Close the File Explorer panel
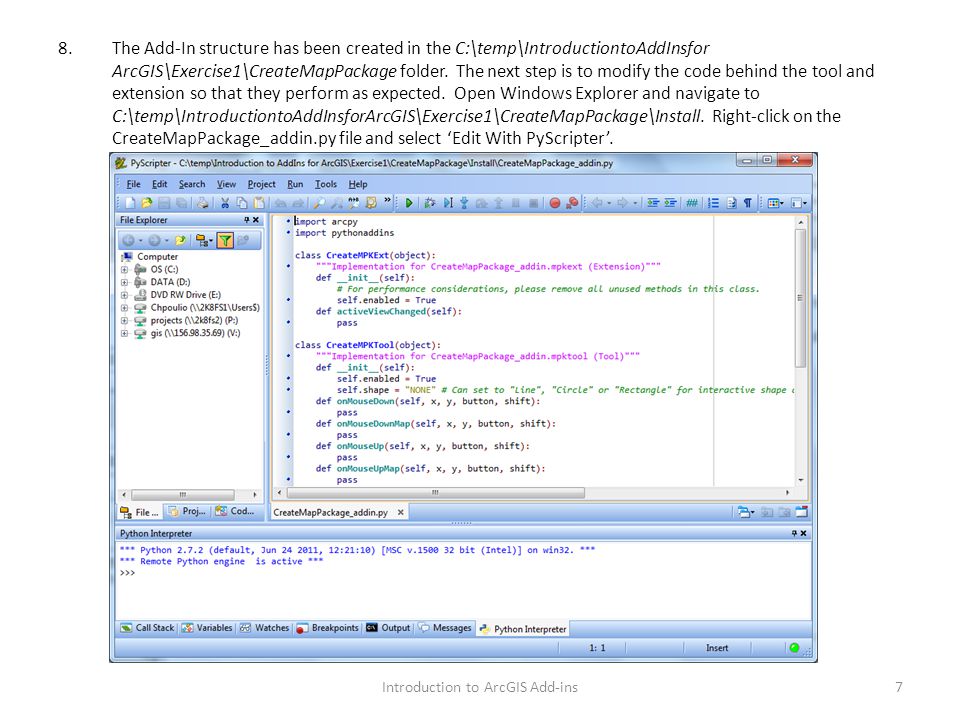 click(x=256, y=220)
